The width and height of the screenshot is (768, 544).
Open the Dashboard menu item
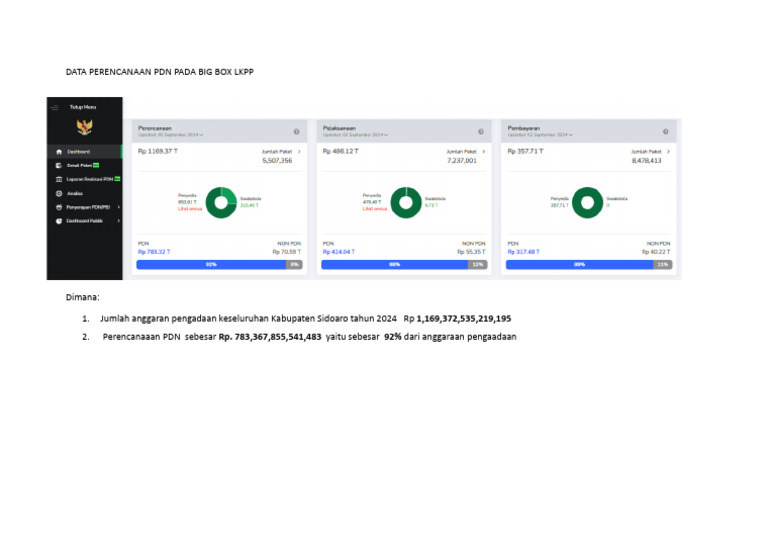tap(85, 152)
